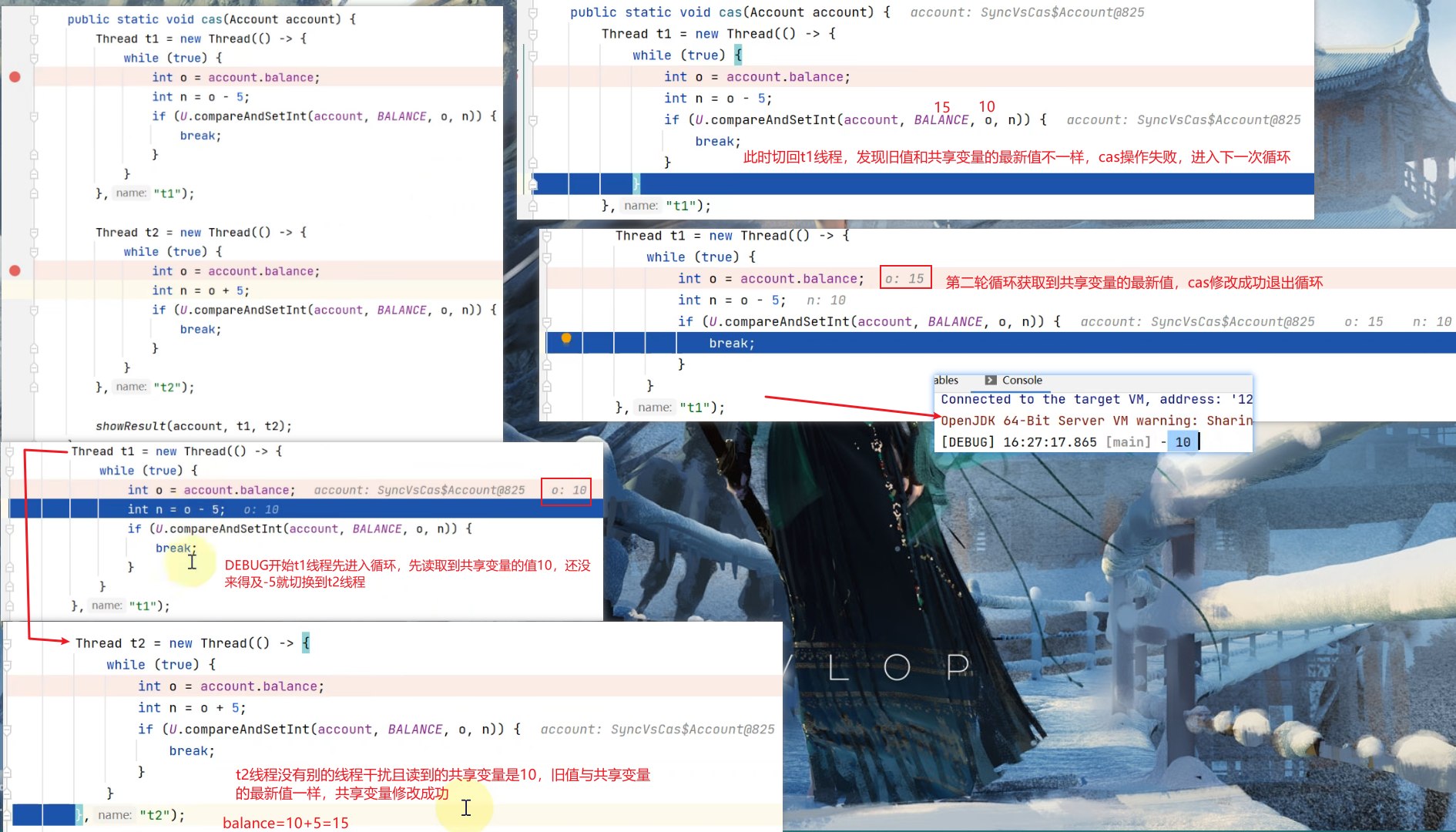
Task: Remove breakpoint on t1 'int o' line
Action: [x=15, y=77]
